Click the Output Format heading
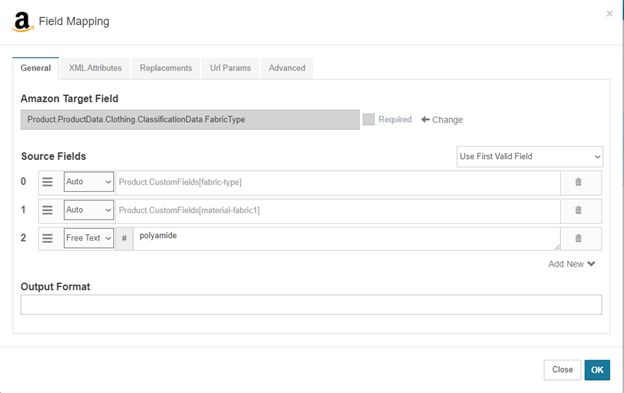The height and width of the screenshot is (393, 624). 55,286
